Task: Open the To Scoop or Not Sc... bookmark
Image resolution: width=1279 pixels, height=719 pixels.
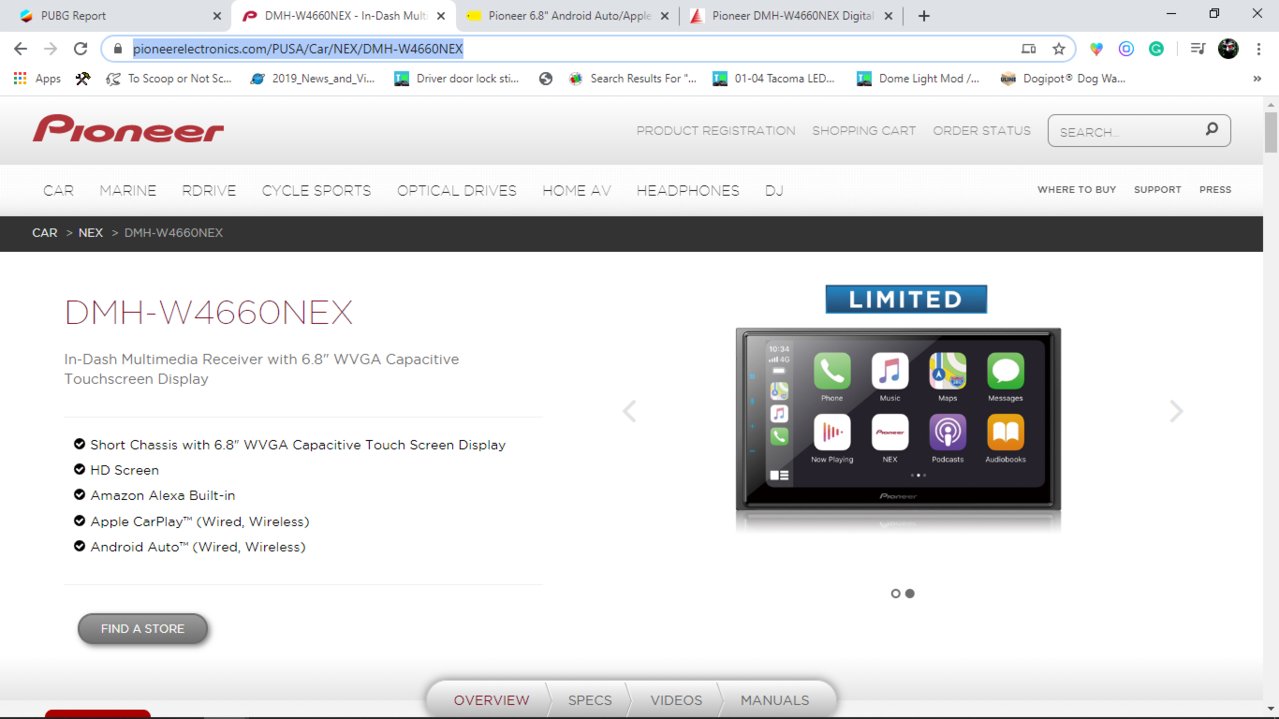Action: pos(168,78)
